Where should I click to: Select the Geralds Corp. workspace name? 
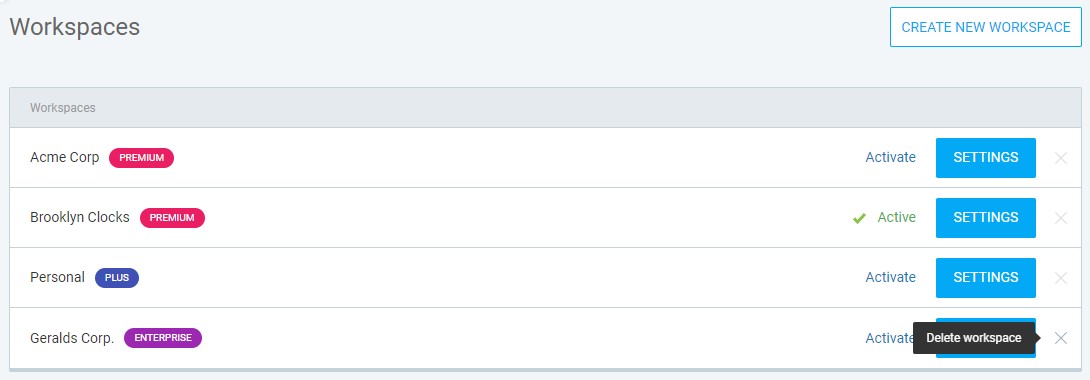pyautogui.click(x=72, y=338)
